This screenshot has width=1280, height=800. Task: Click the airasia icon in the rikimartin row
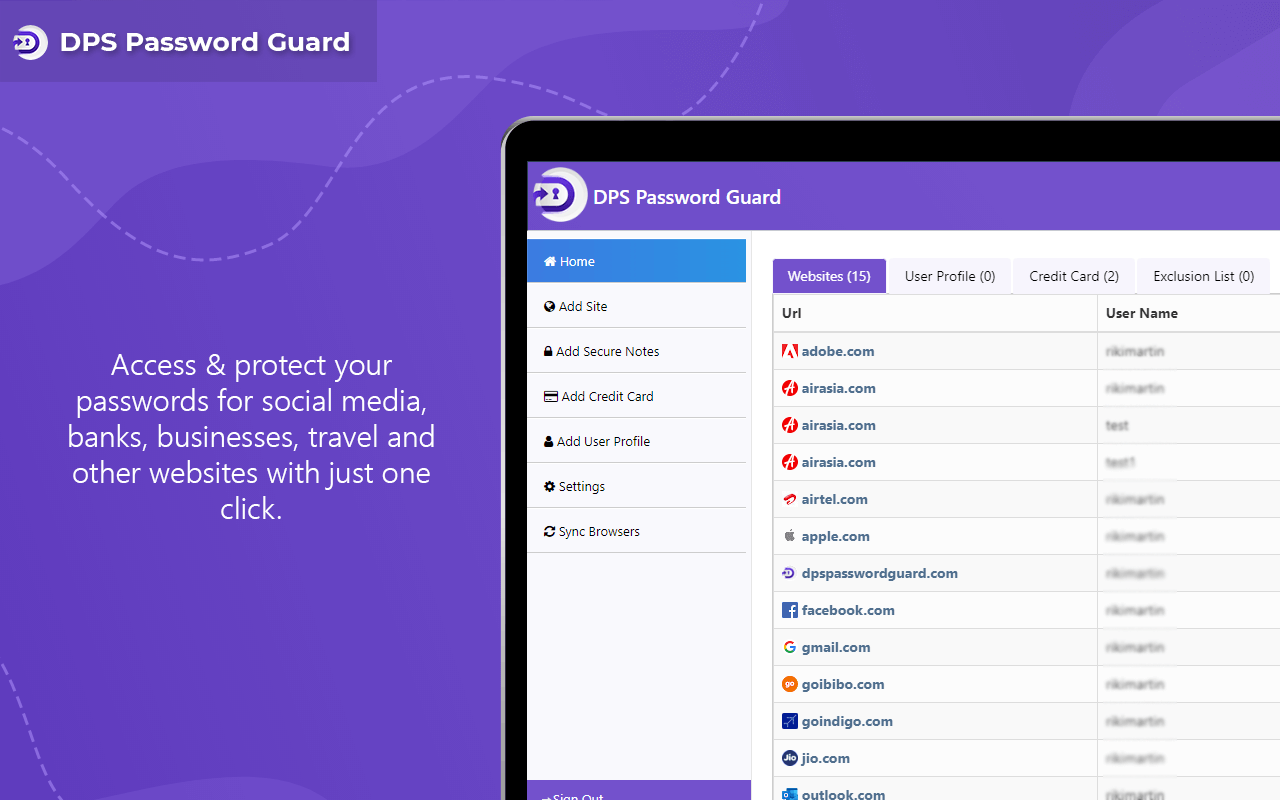pos(790,388)
